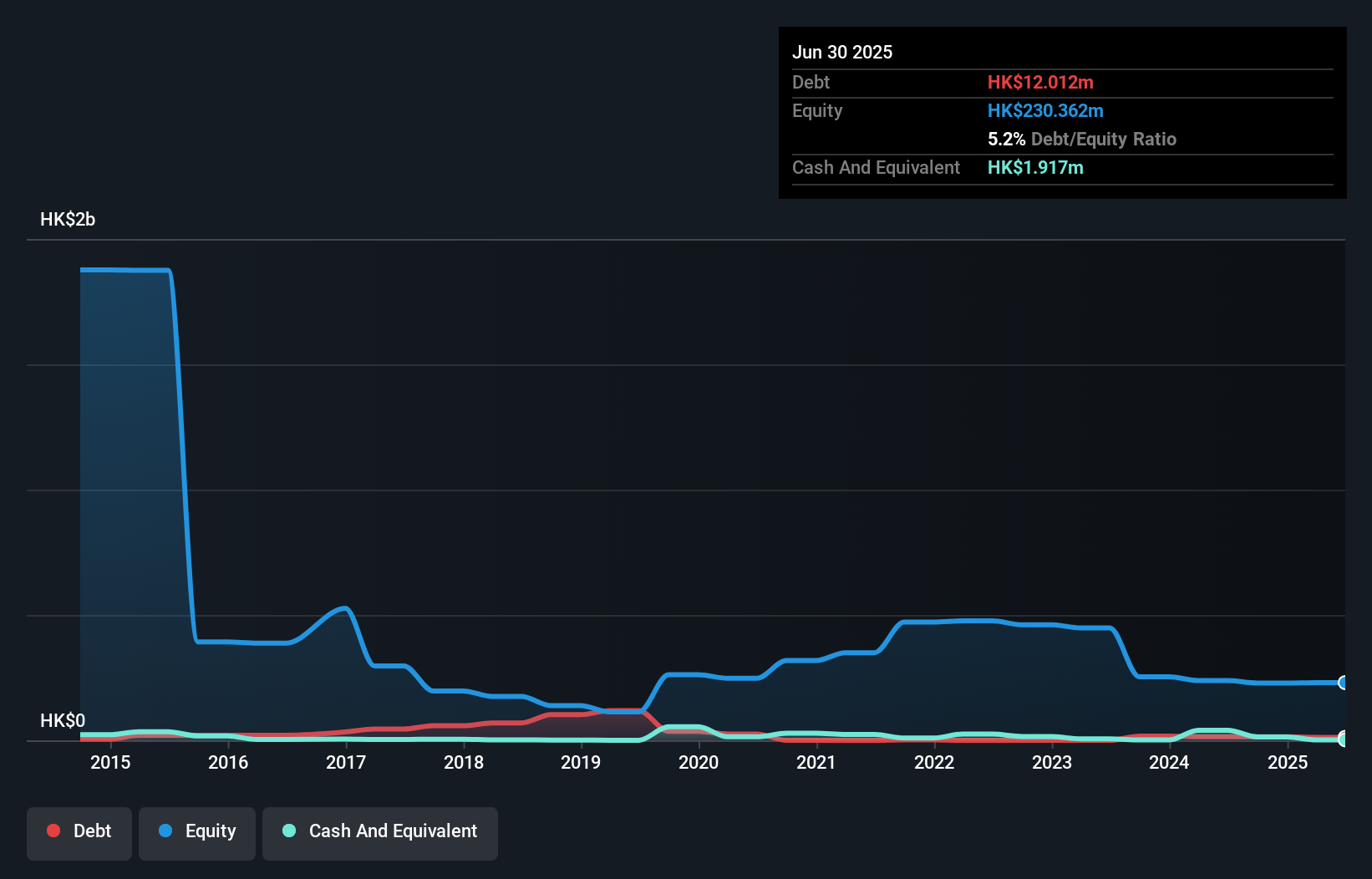Click the Debt label in tooltip
Viewport: 1372px width, 879px height.
pos(810,82)
